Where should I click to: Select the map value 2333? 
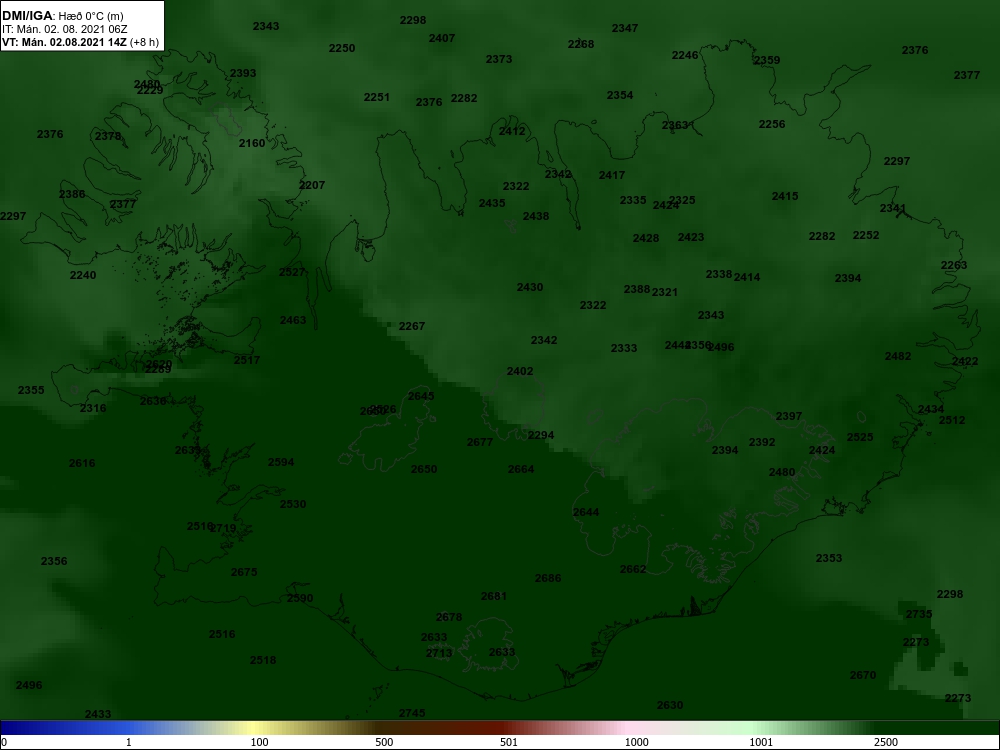[x=624, y=348]
